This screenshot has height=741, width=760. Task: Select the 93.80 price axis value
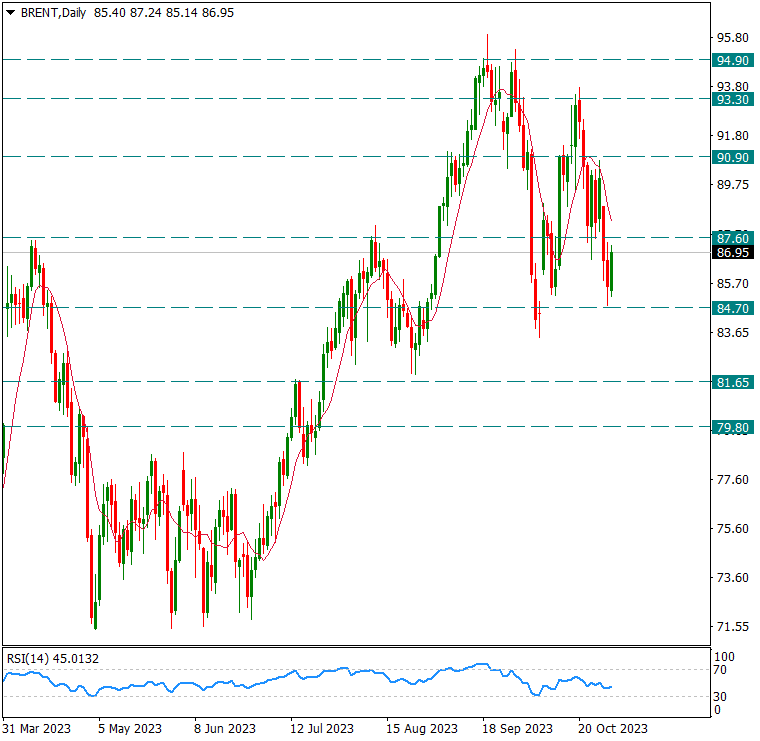tap(733, 87)
